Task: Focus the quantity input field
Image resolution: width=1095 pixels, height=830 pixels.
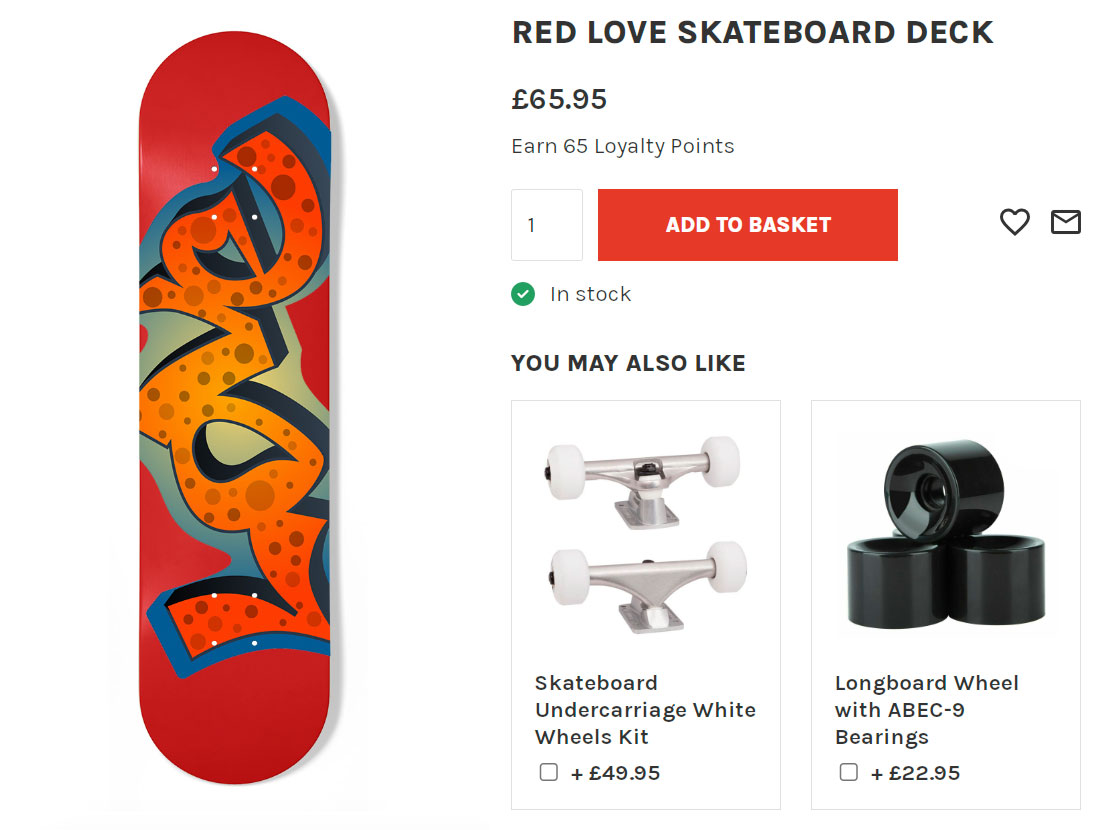Action: (x=546, y=225)
